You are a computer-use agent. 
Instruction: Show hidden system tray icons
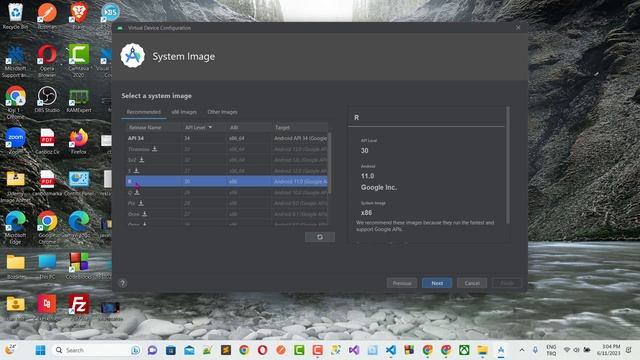(522, 350)
